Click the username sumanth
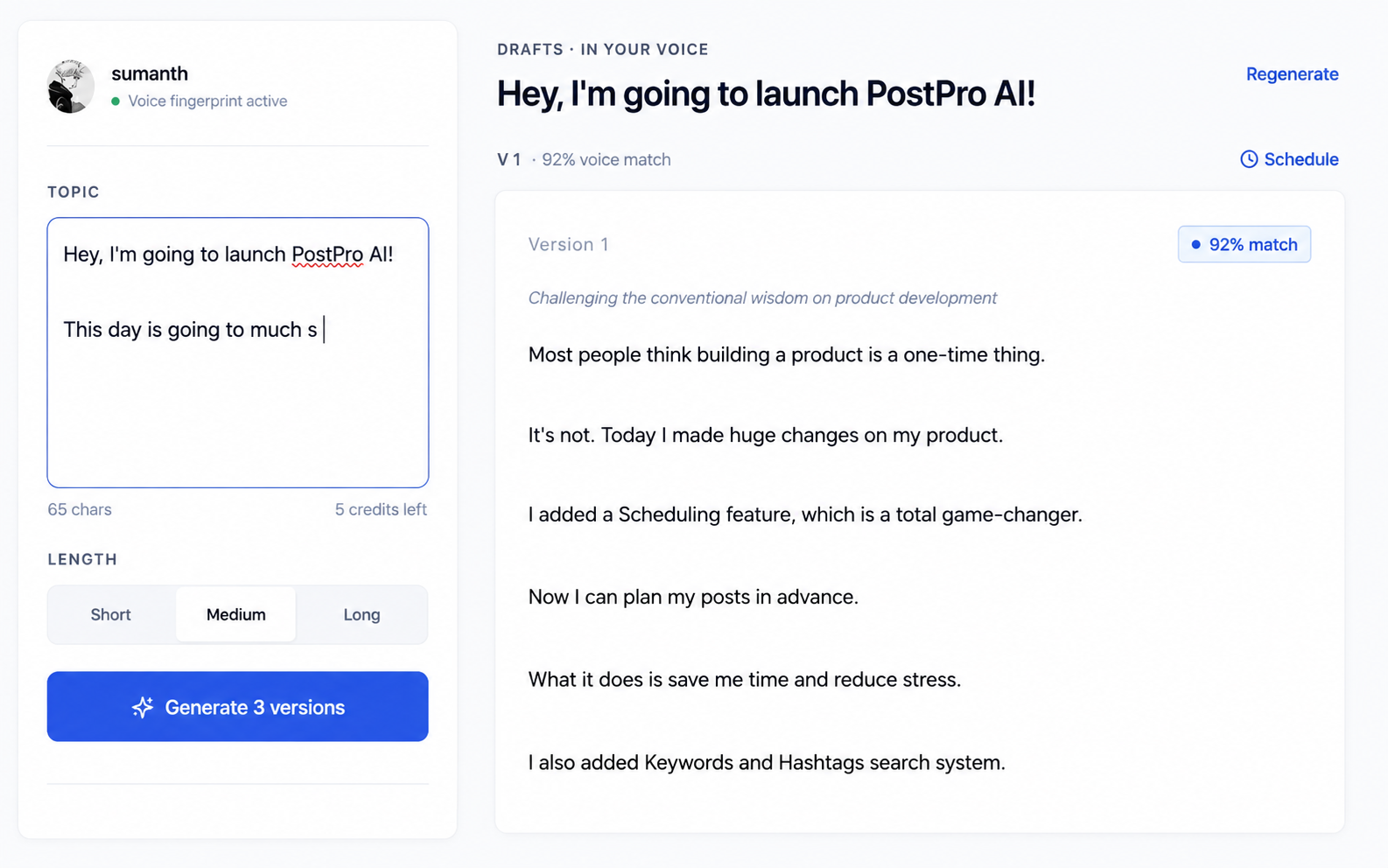The width and height of the screenshot is (1388, 868). tap(150, 73)
